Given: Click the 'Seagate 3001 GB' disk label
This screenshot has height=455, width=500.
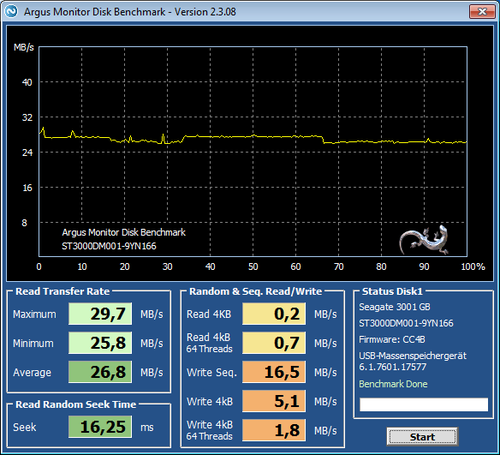Looking at the screenshot, I should pos(394,307).
